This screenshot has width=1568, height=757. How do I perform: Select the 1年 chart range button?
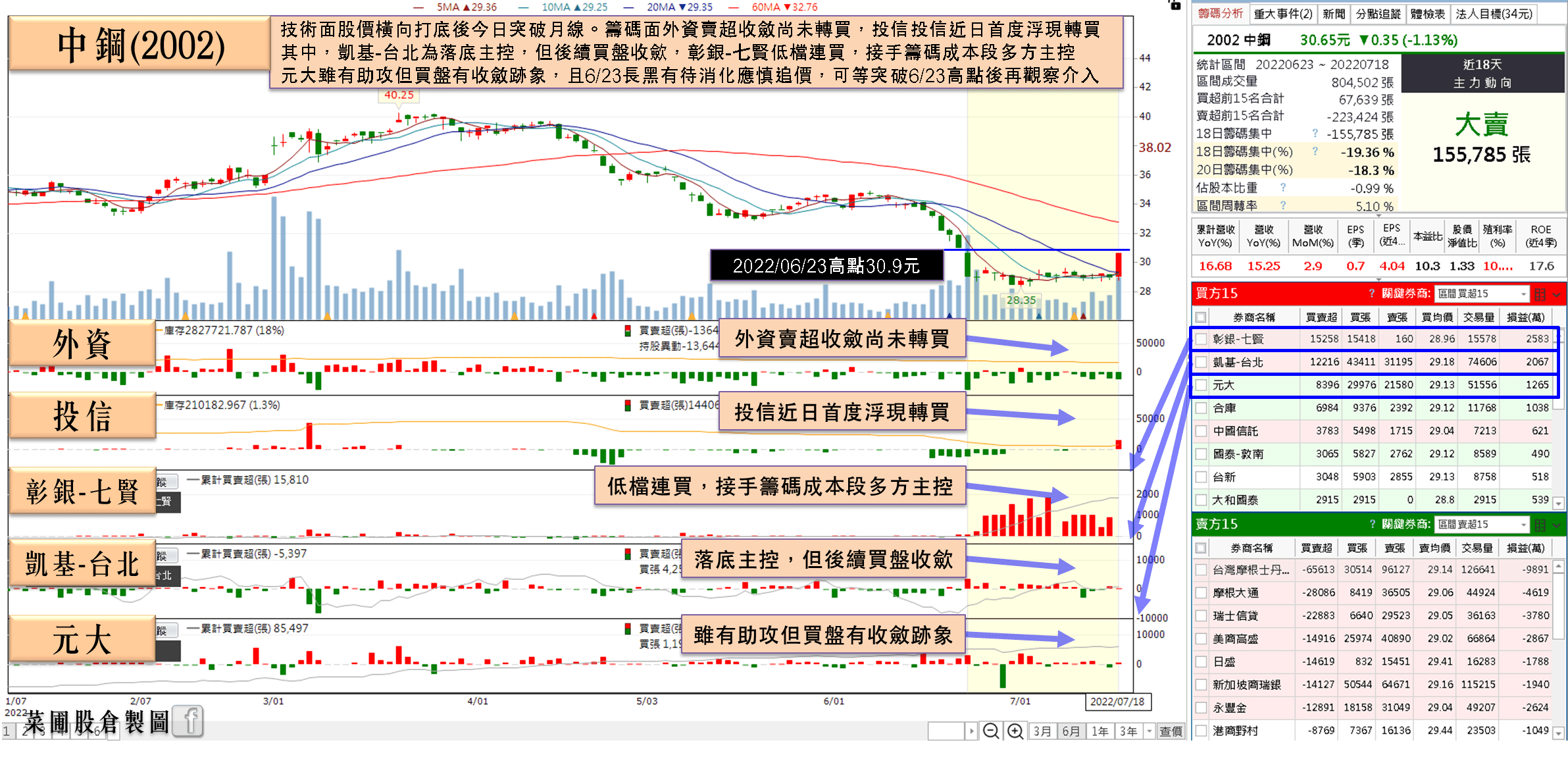coord(1100,731)
